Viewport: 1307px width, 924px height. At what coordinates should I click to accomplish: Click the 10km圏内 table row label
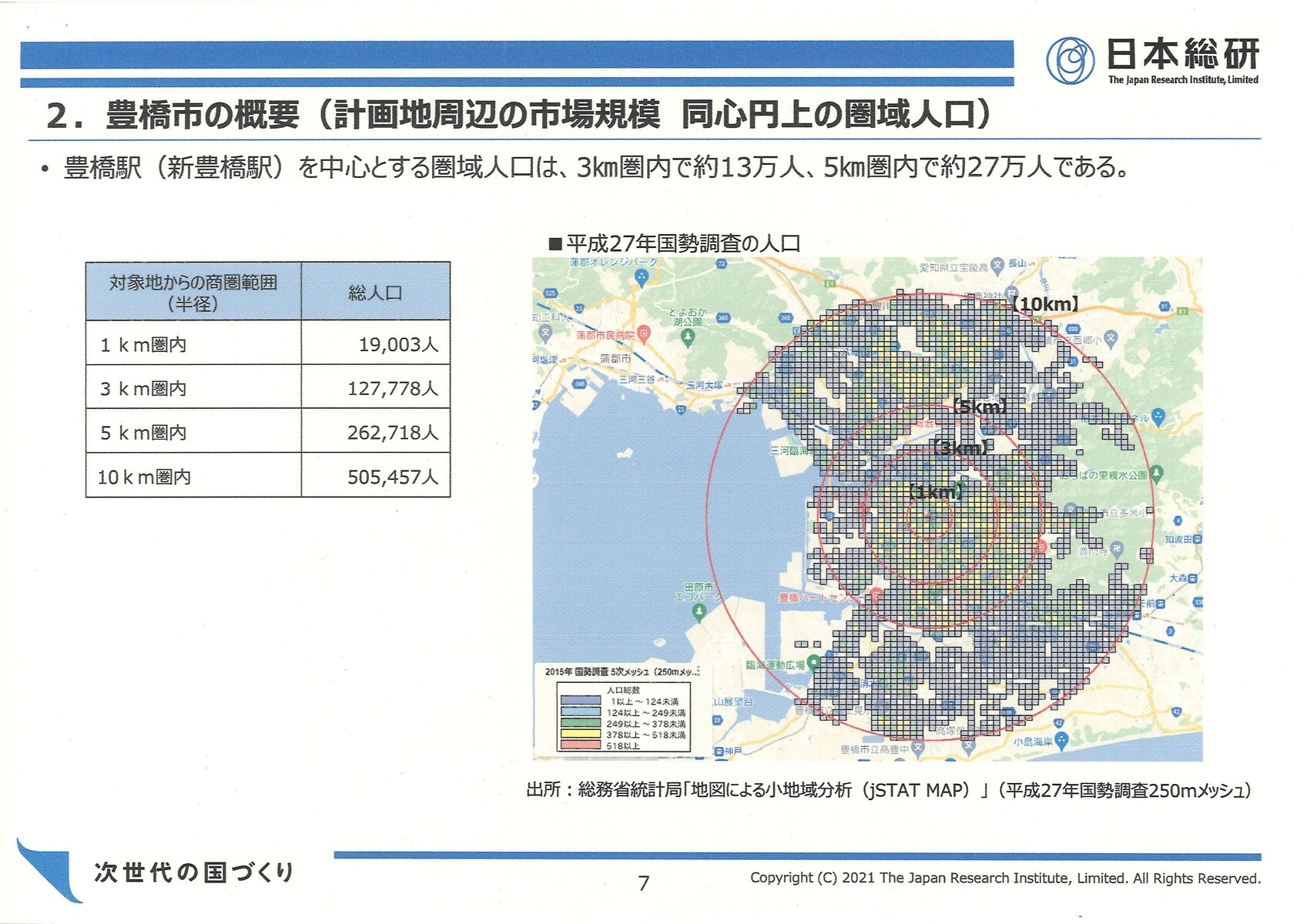pos(144,477)
